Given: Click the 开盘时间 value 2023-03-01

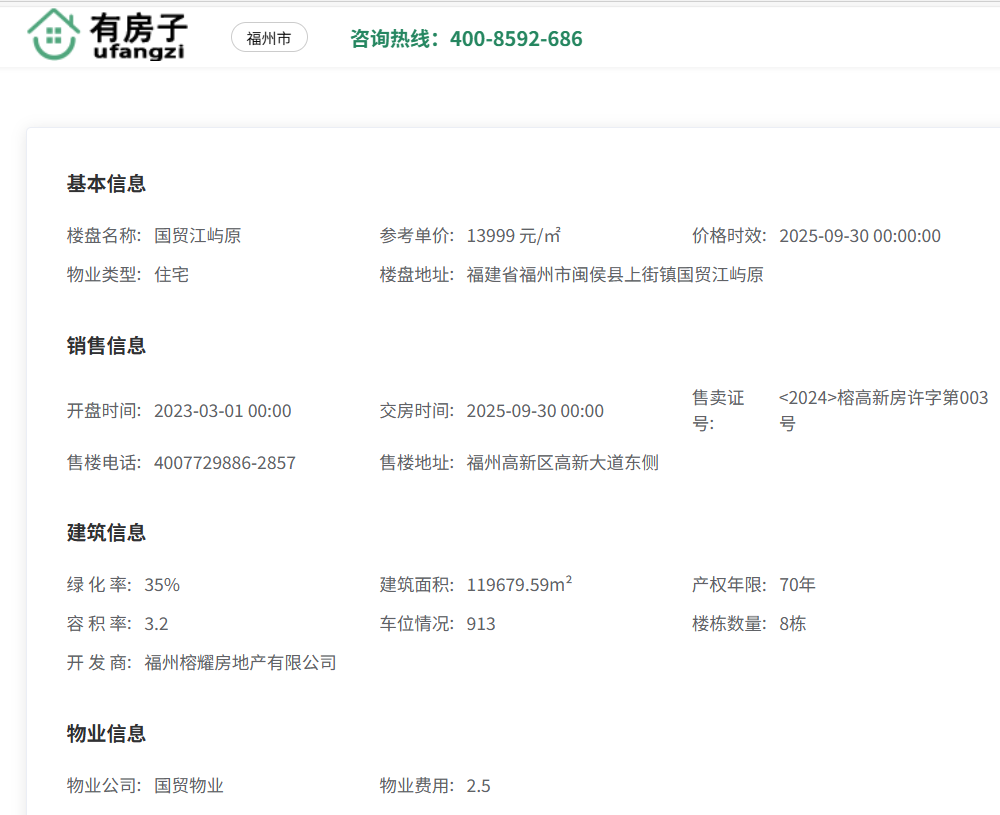Looking at the screenshot, I should (222, 411).
